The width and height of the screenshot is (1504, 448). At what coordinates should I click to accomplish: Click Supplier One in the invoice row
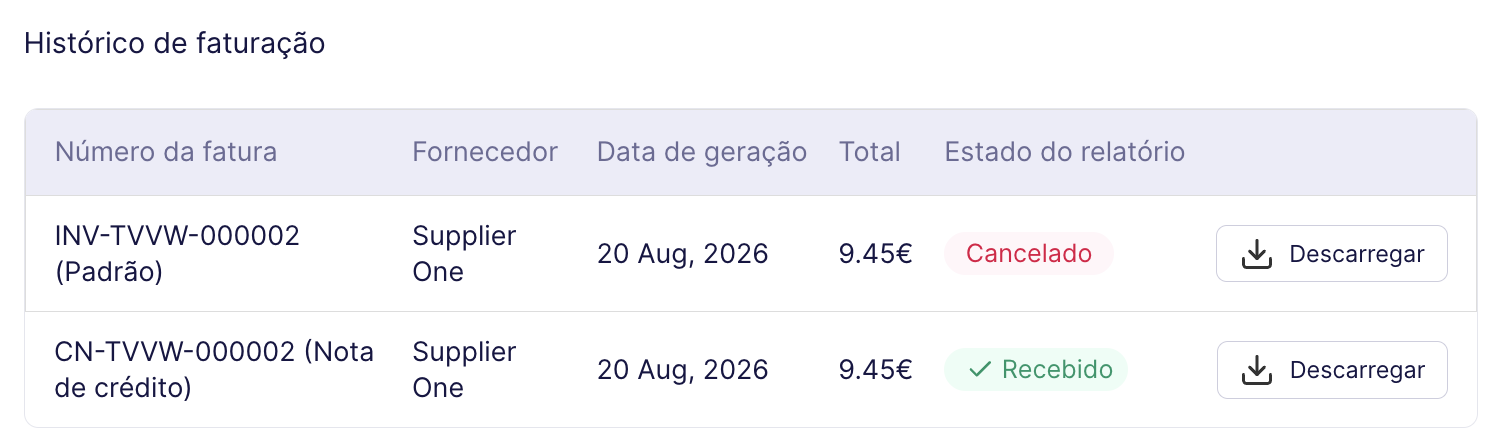tap(464, 254)
